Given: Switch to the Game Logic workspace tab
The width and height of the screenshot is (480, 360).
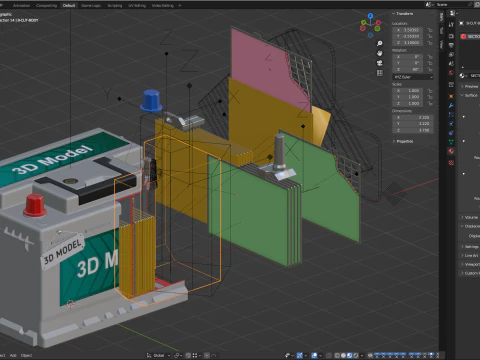Looking at the screenshot, I should [x=91, y=6].
